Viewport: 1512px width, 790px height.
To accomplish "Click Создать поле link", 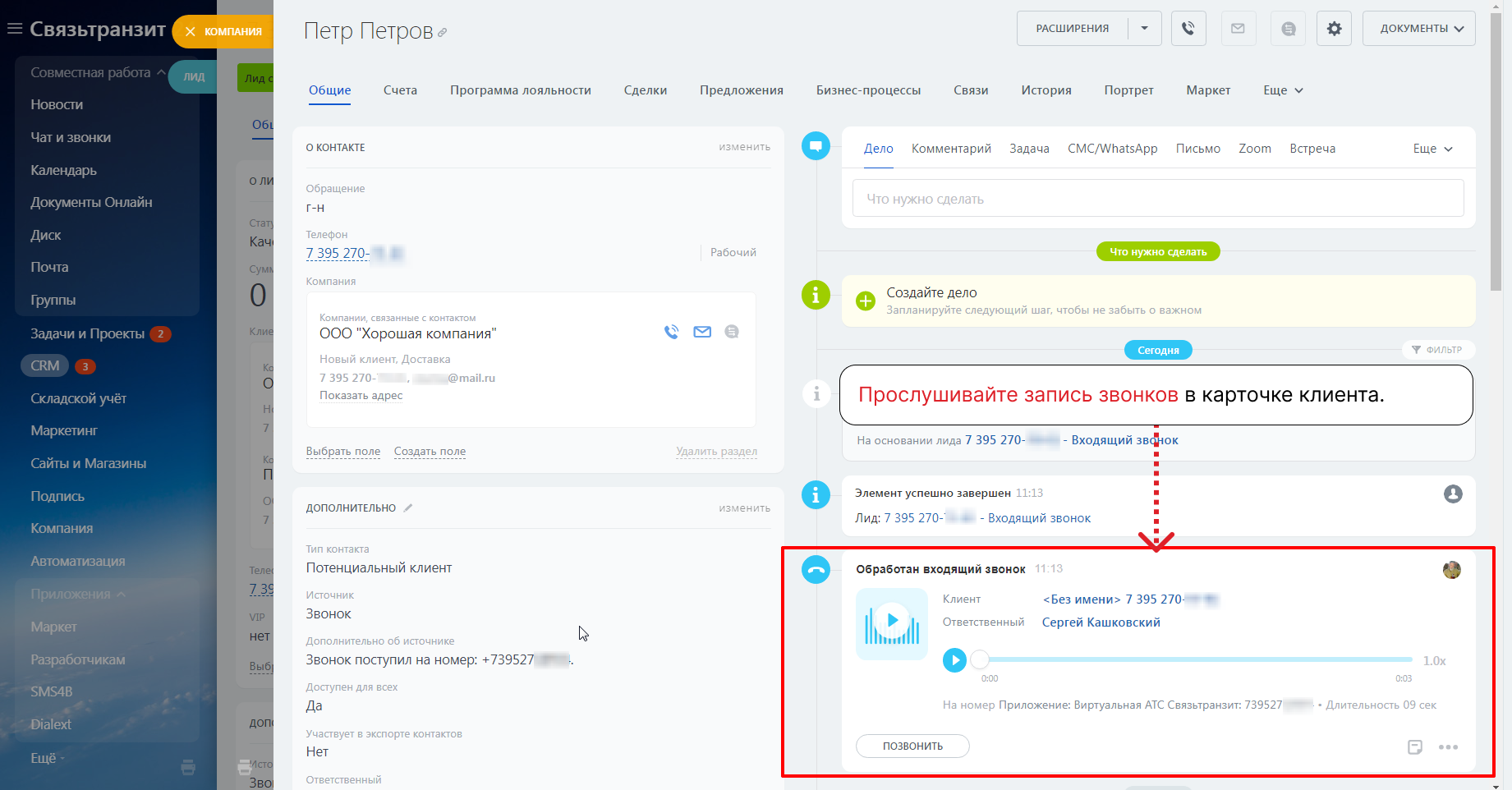I will pos(430,452).
